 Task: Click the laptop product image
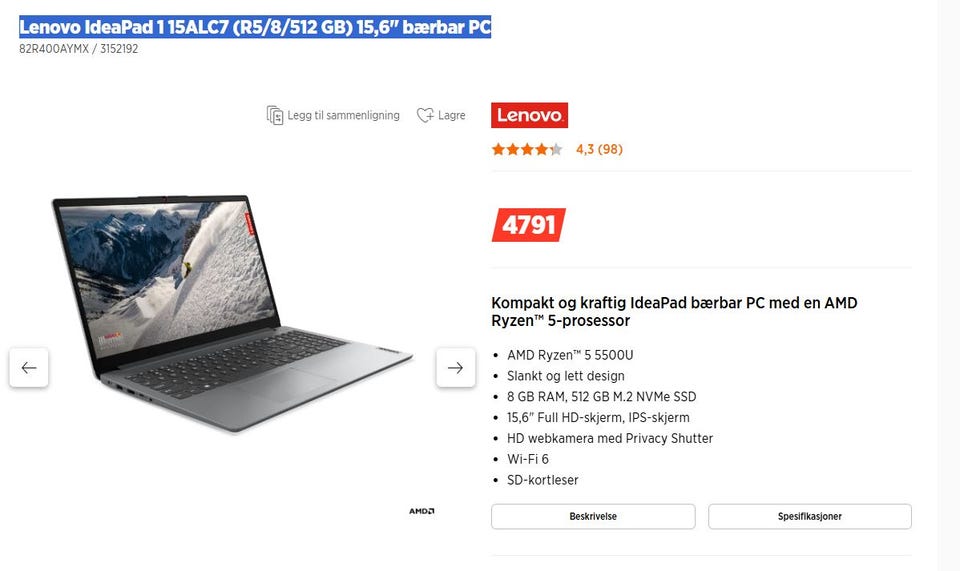click(x=233, y=313)
